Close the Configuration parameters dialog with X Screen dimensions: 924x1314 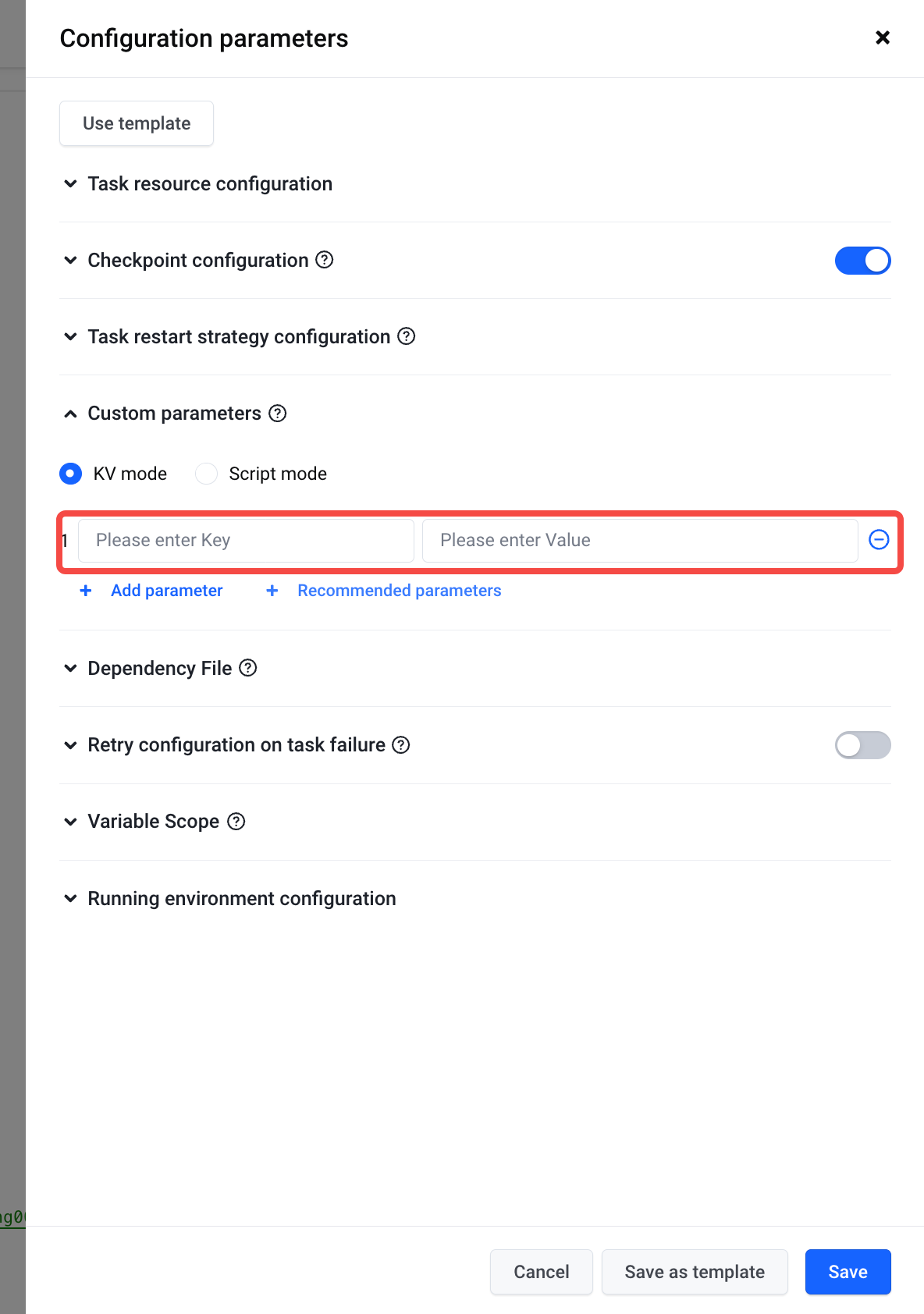coord(883,37)
